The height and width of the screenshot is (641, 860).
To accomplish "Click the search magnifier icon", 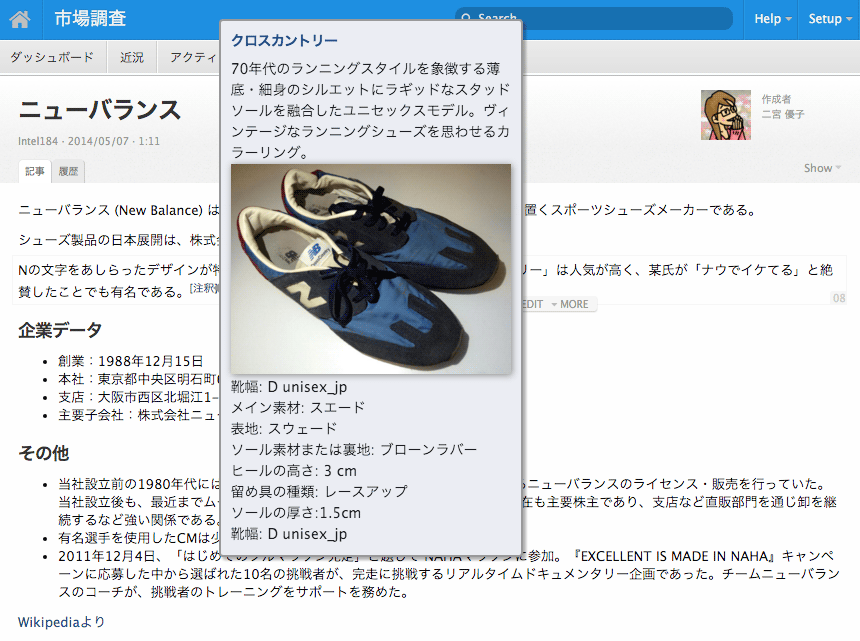I will [x=466, y=19].
